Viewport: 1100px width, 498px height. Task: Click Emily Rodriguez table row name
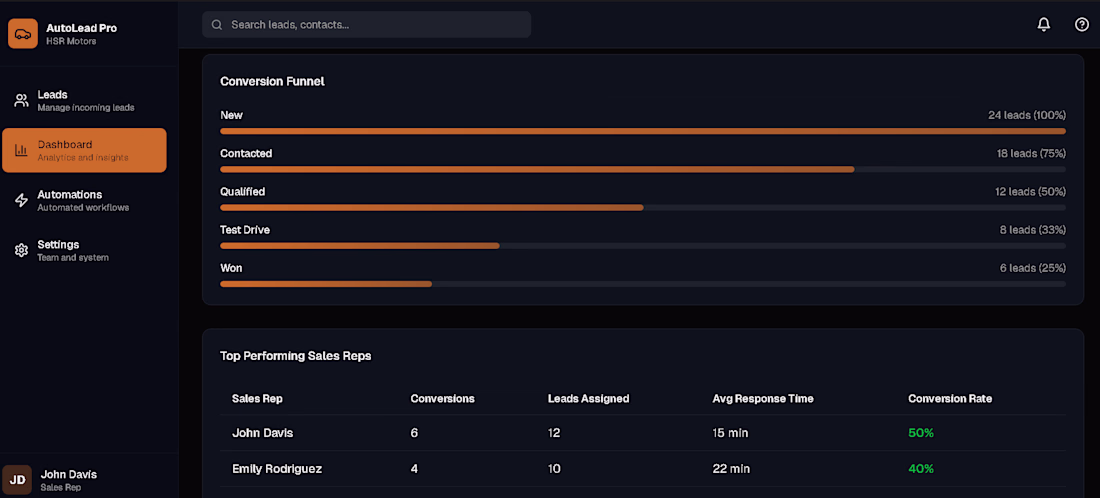pyautogui.click(x=277, y=468)
